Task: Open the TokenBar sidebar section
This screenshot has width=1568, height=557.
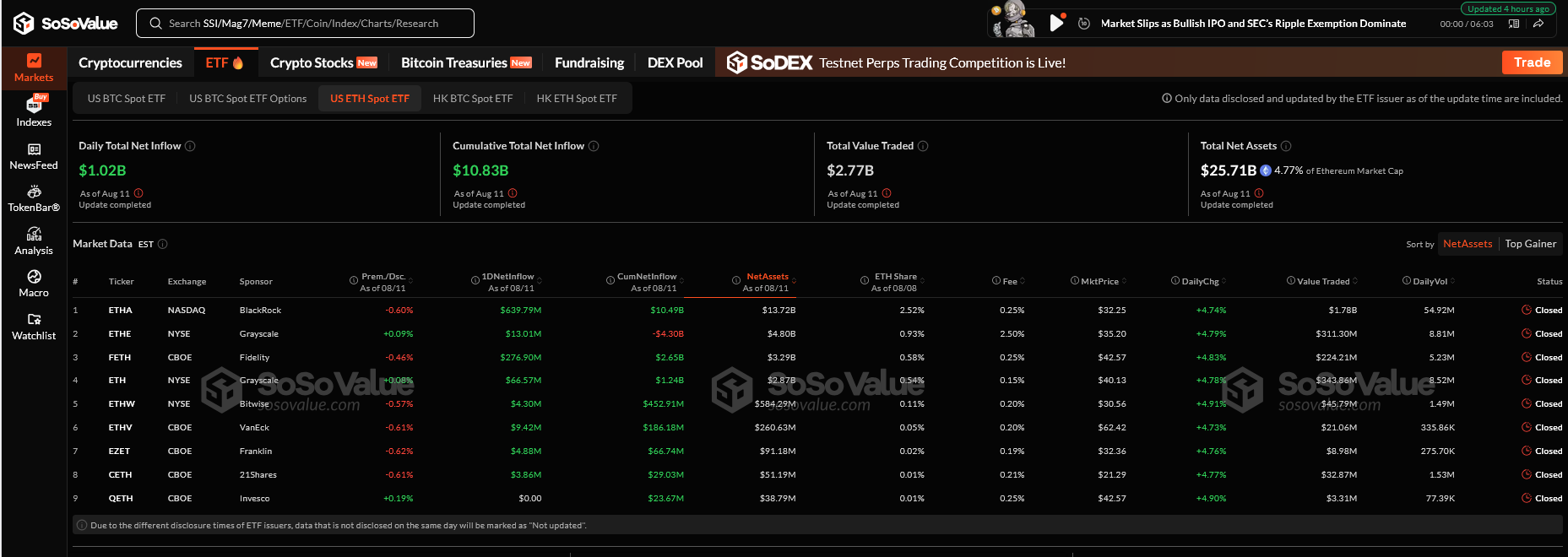Action: pyautogui.click(x=34, y=199)
